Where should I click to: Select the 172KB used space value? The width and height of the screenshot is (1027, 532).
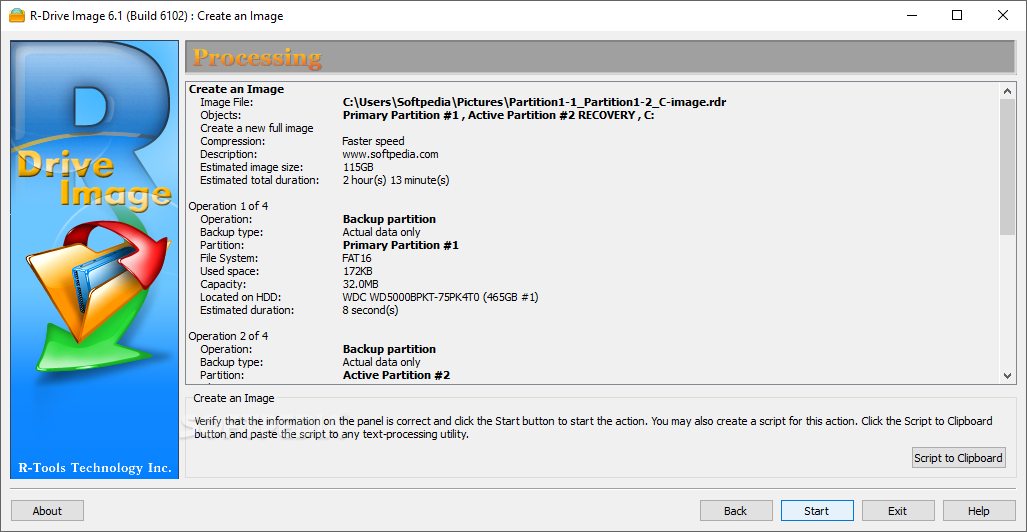tap(358, 271)
